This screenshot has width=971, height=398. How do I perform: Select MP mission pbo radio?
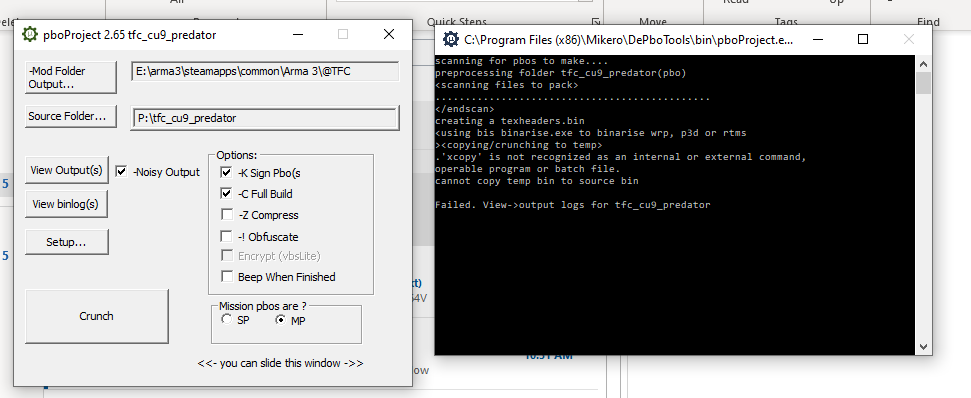point(281,320)
